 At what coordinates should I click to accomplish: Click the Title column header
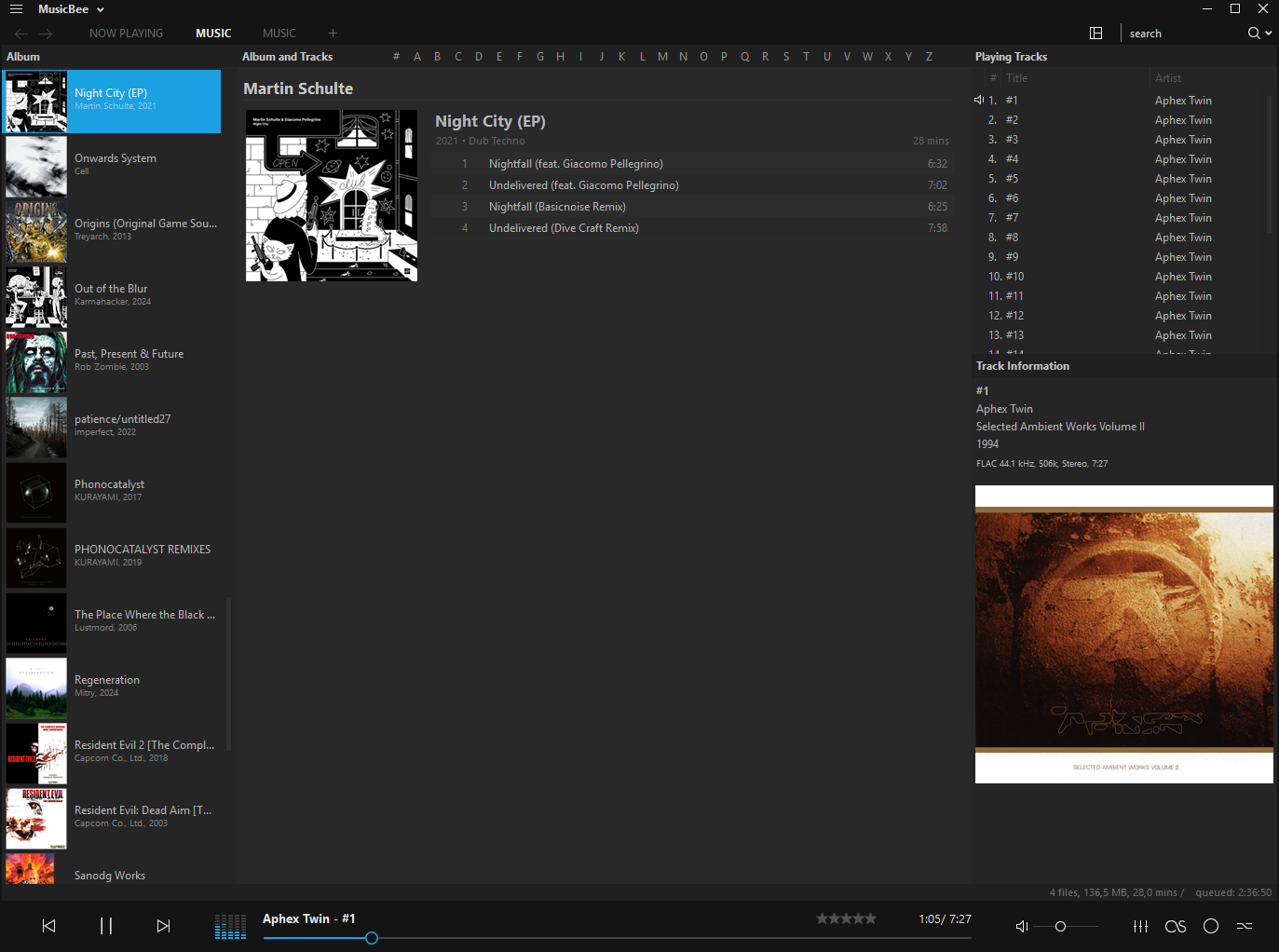point(1017,78)
